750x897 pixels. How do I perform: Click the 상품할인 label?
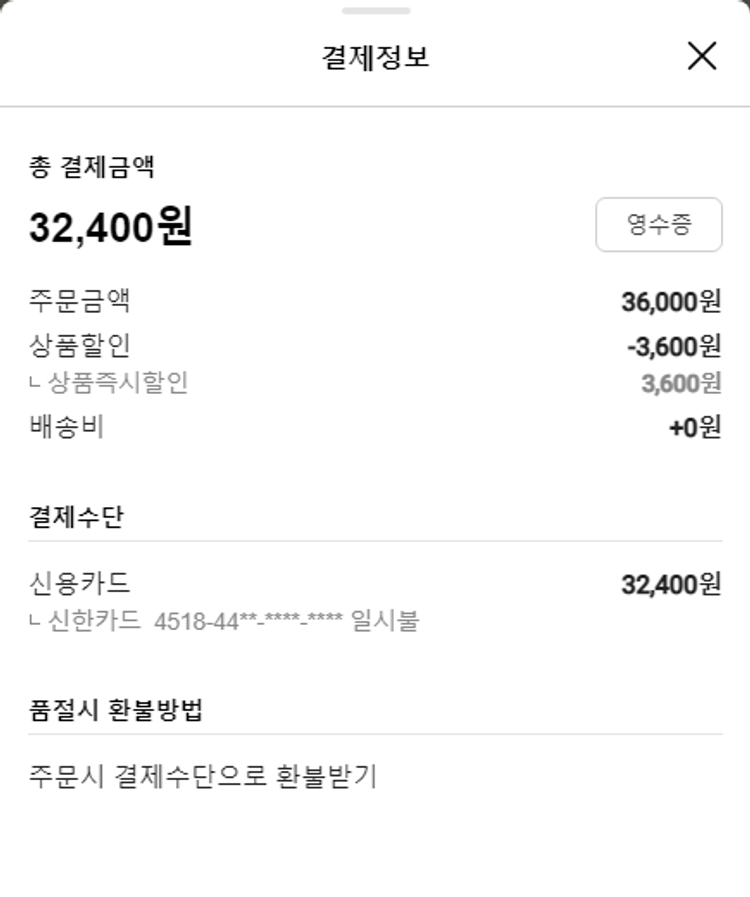coord(80,345)
